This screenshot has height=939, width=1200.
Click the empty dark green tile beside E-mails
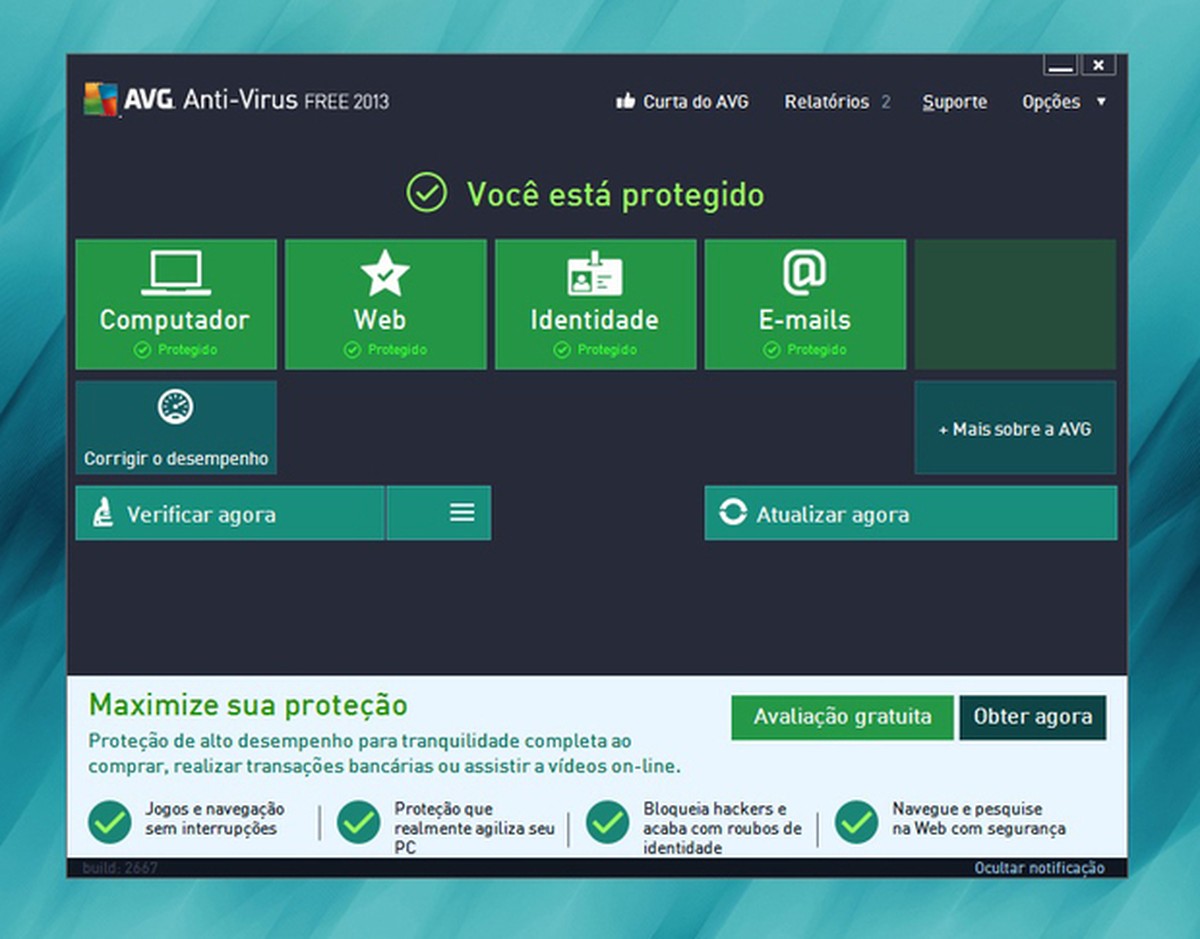[x=1015, y=304]
